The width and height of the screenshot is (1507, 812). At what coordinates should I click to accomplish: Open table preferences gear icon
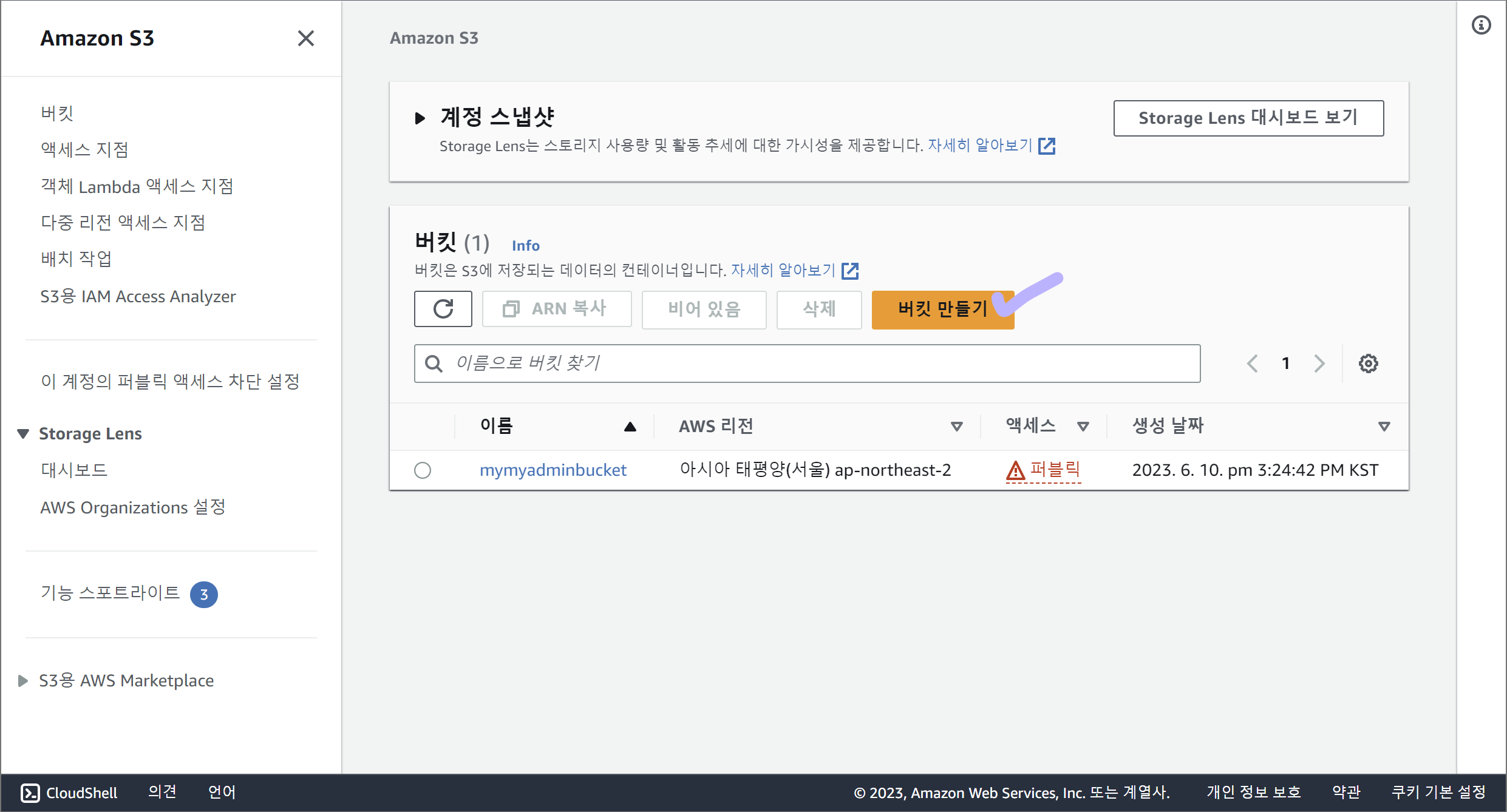click(1368, 364)
